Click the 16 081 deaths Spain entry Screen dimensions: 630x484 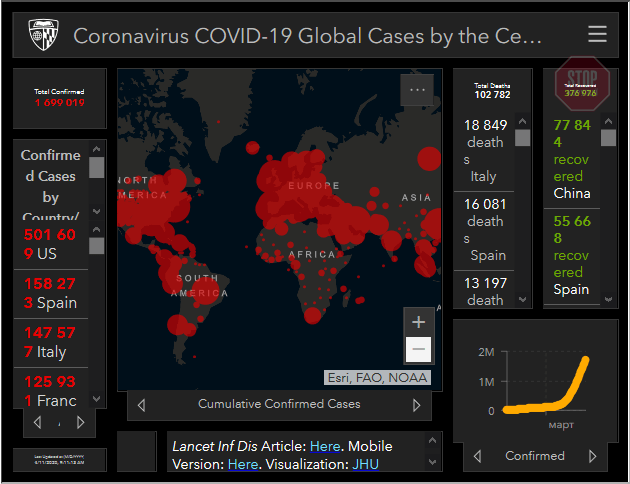tap(484, 230)
